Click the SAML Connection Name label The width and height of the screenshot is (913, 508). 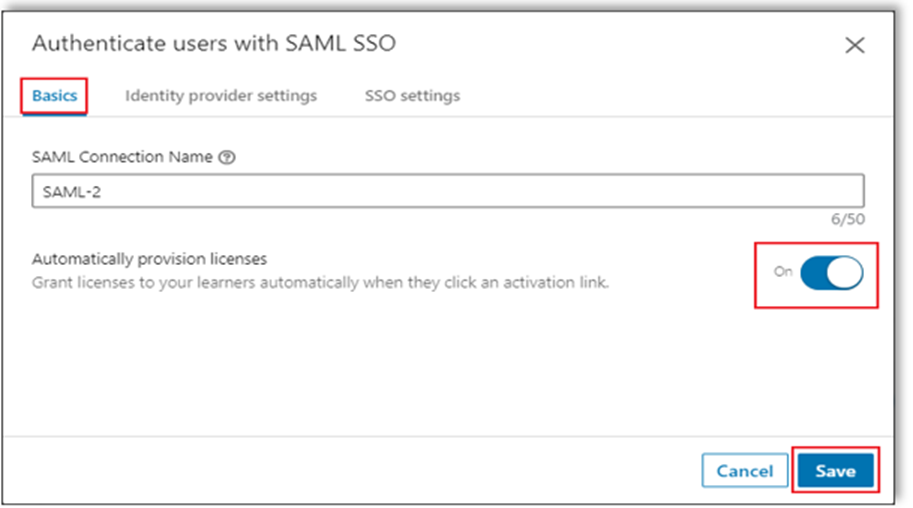(x=122, y=157)
